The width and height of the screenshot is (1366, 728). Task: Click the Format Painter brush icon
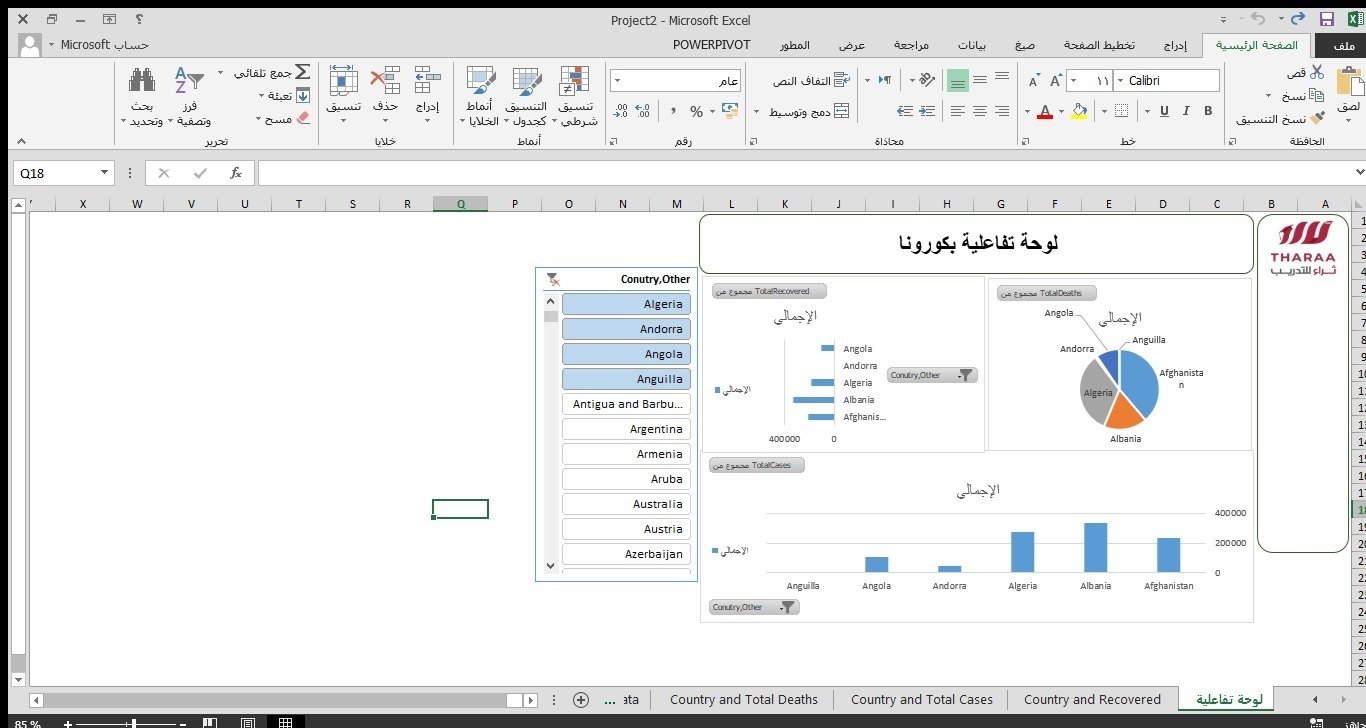[1317, 118]
